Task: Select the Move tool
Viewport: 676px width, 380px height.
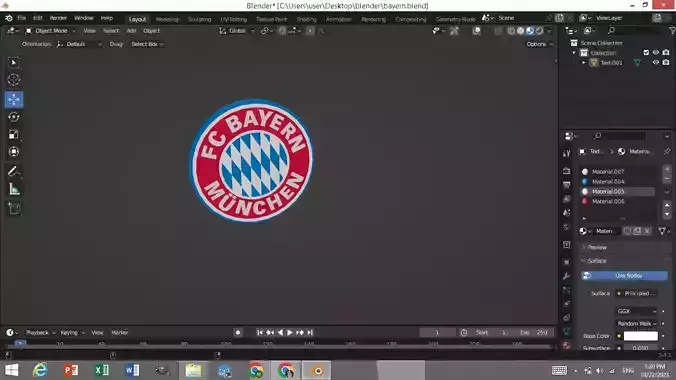Action: point(14,99)
